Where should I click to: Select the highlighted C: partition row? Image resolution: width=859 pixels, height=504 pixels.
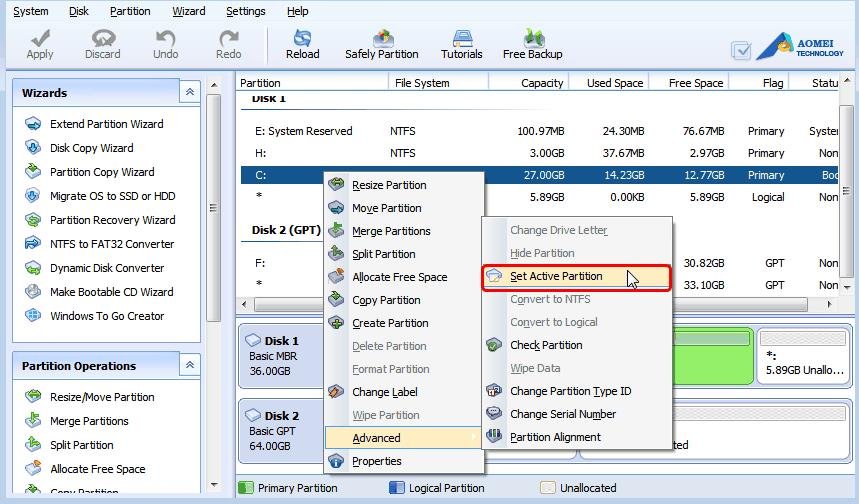coord(539,175)
